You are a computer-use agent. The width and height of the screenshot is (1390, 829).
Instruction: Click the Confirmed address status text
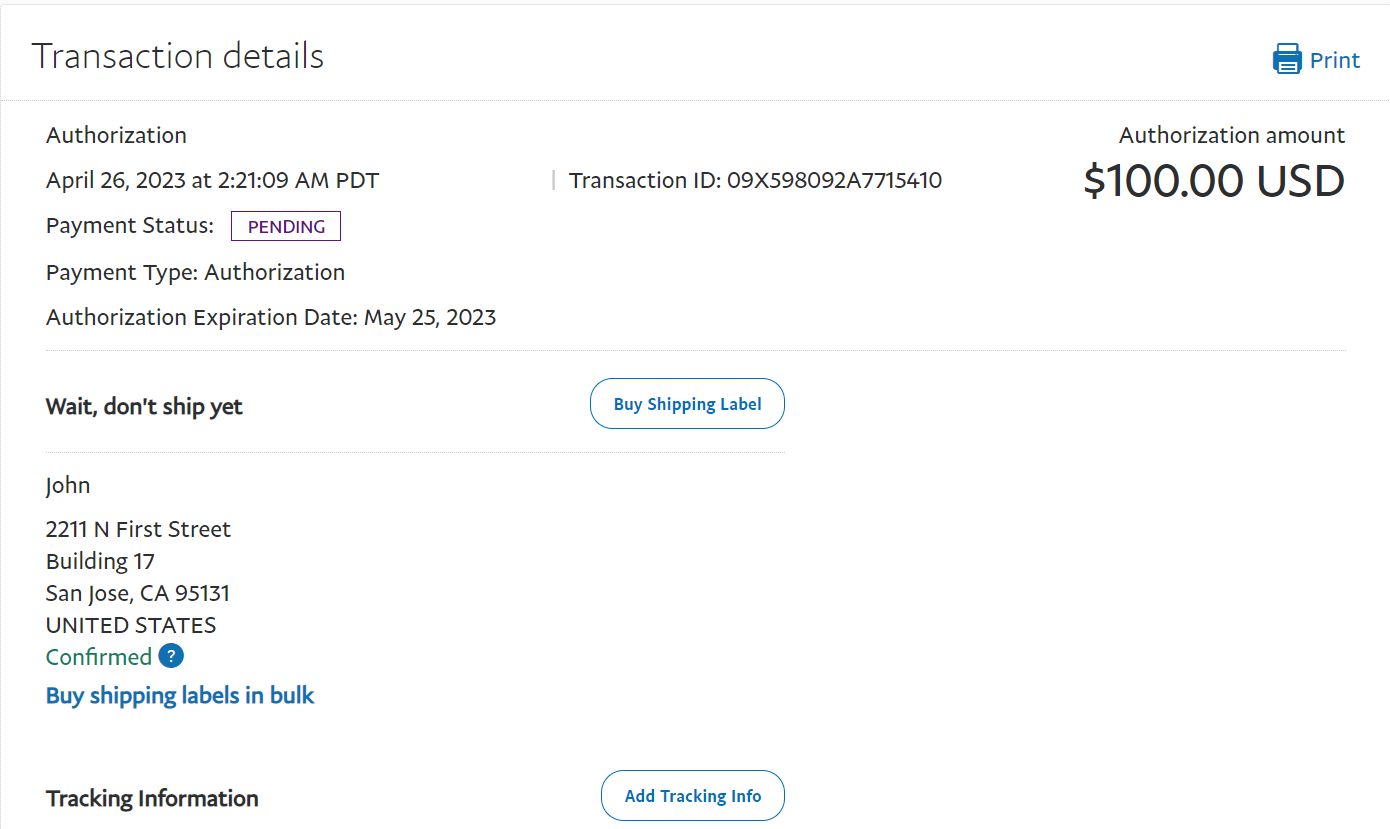point(99,657)
